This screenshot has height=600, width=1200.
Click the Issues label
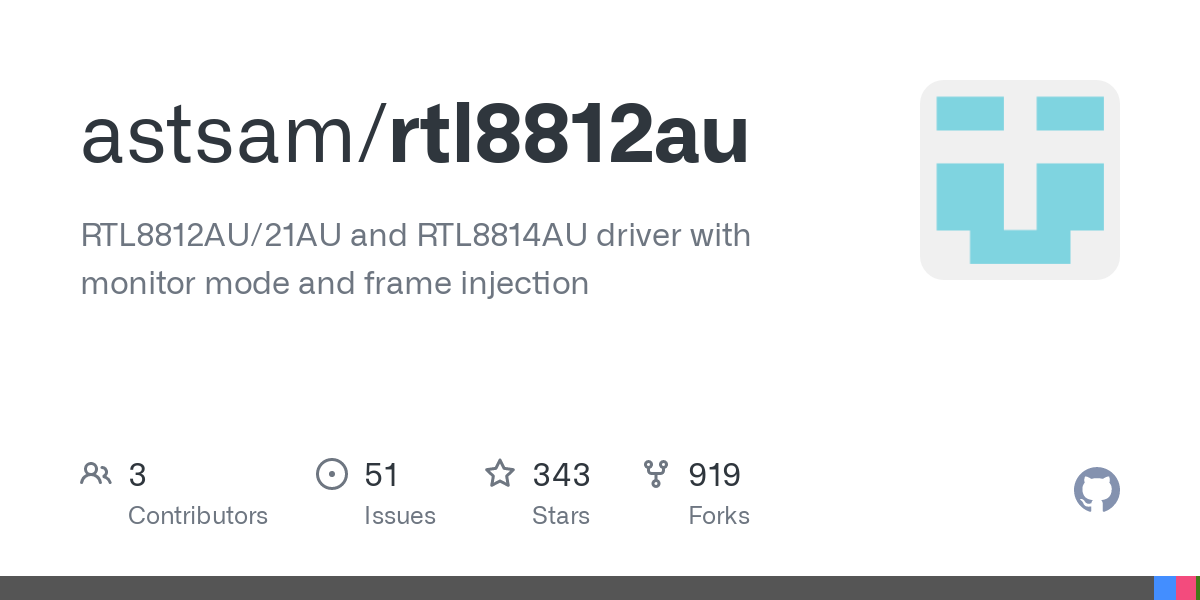[x=400, y=516]
